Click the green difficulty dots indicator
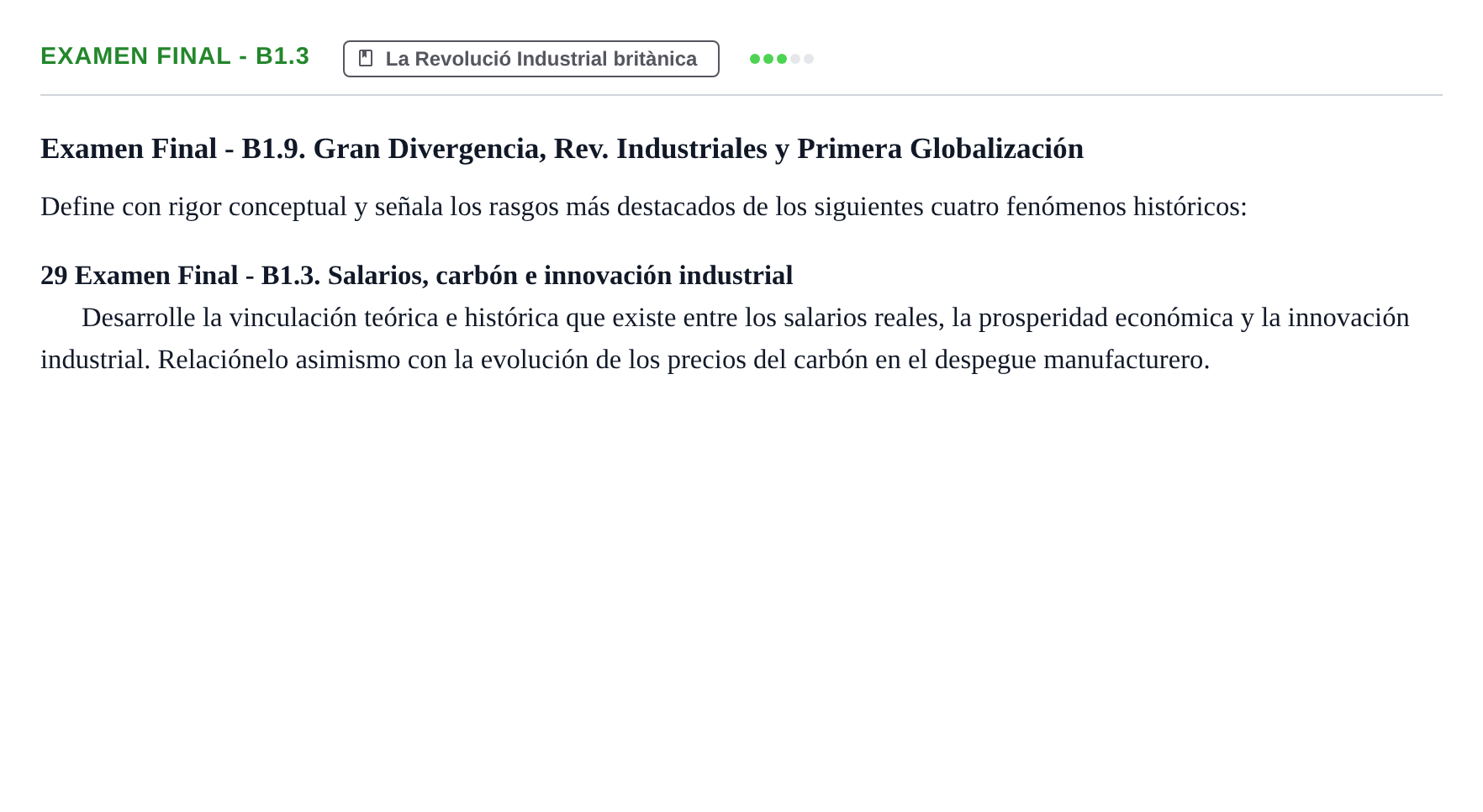1483x812 pixels. [x=782, y=59]
